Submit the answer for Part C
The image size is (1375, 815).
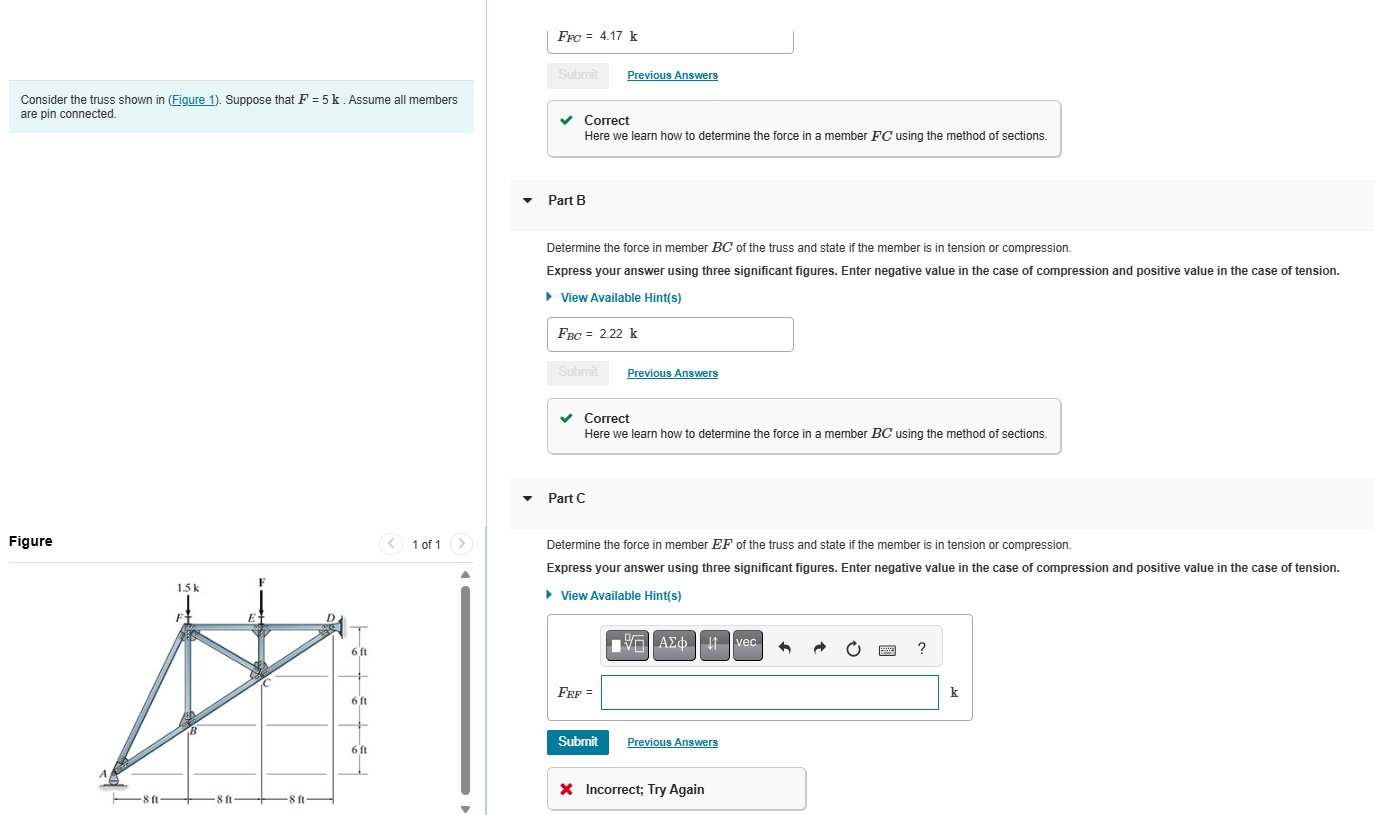tap(578, 742)
